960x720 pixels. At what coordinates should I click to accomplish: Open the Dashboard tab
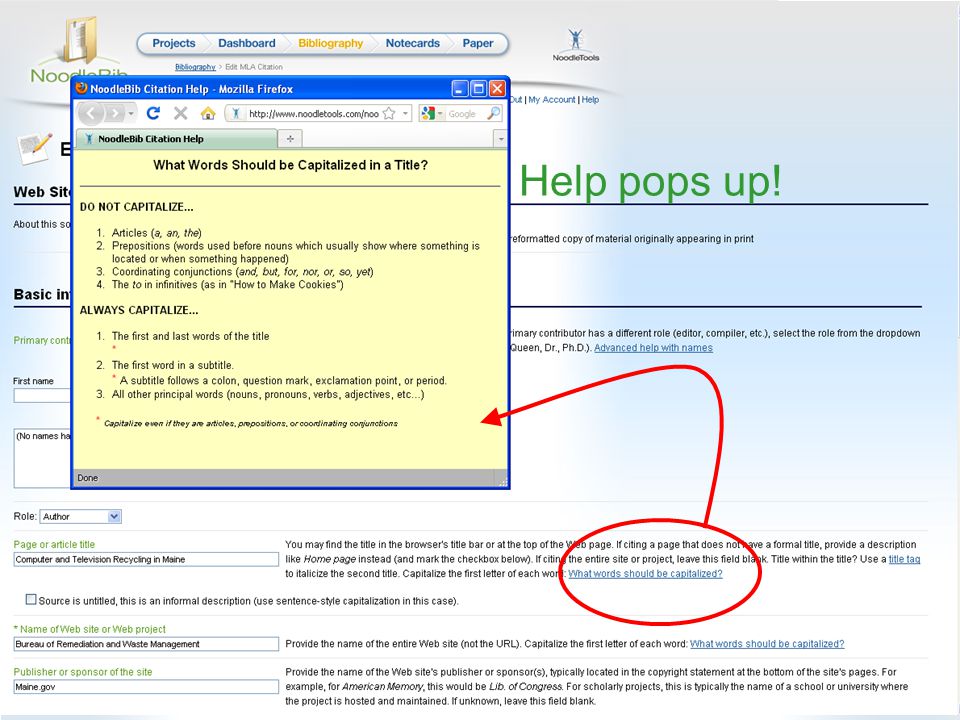pos(246,43)
